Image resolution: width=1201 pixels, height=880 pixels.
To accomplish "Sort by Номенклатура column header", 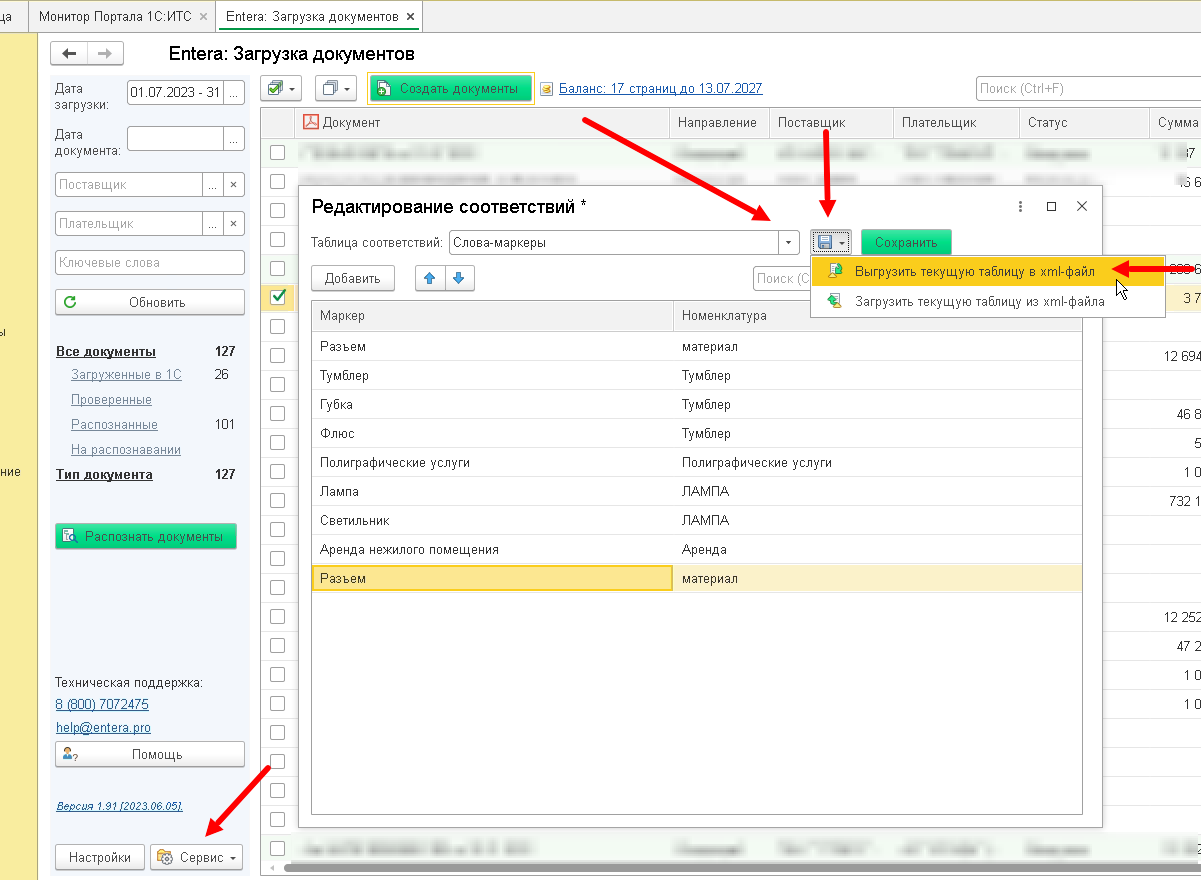I will click(x=878, y=315).
